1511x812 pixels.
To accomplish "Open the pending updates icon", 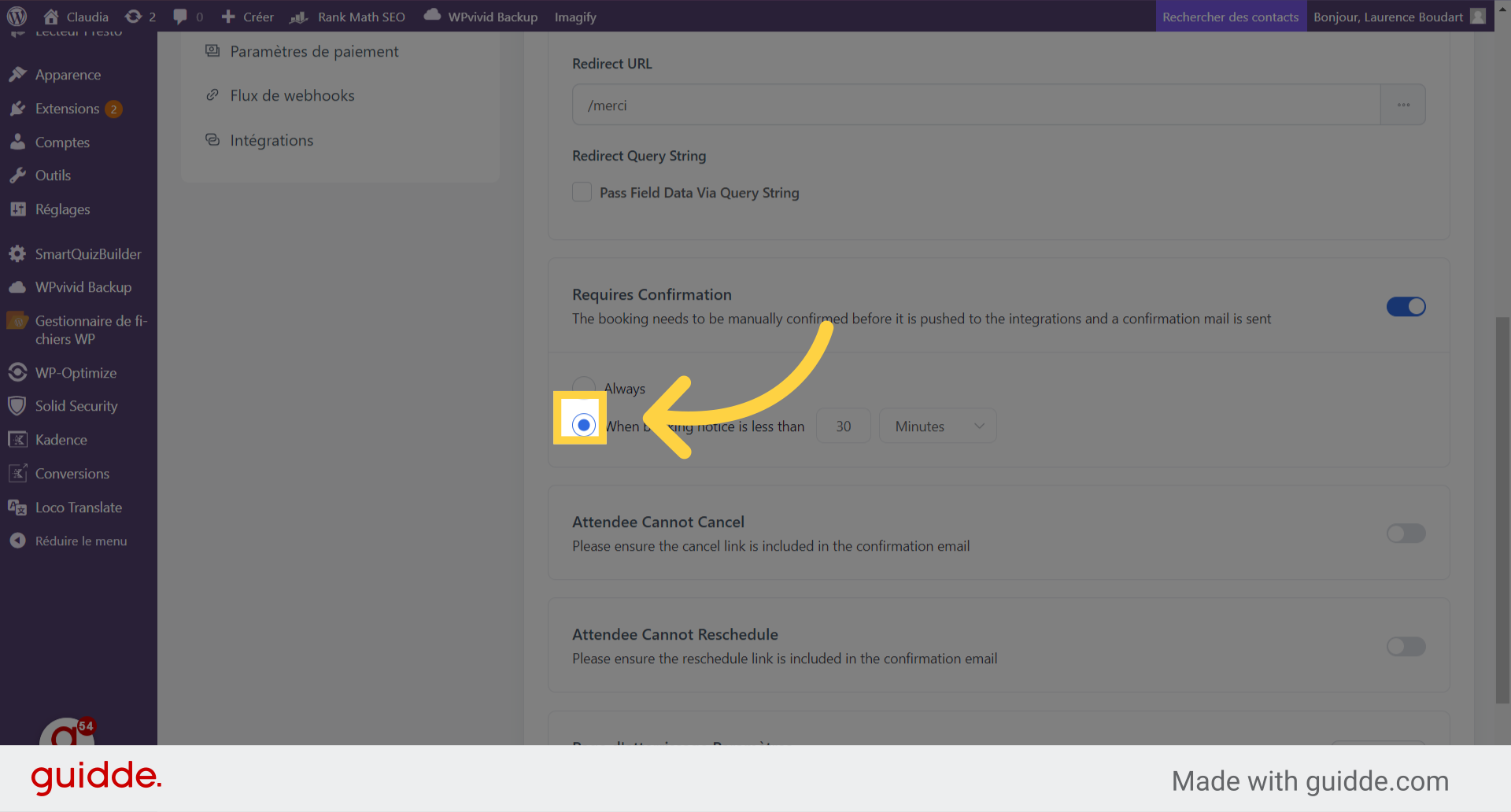I will [141, 17].
